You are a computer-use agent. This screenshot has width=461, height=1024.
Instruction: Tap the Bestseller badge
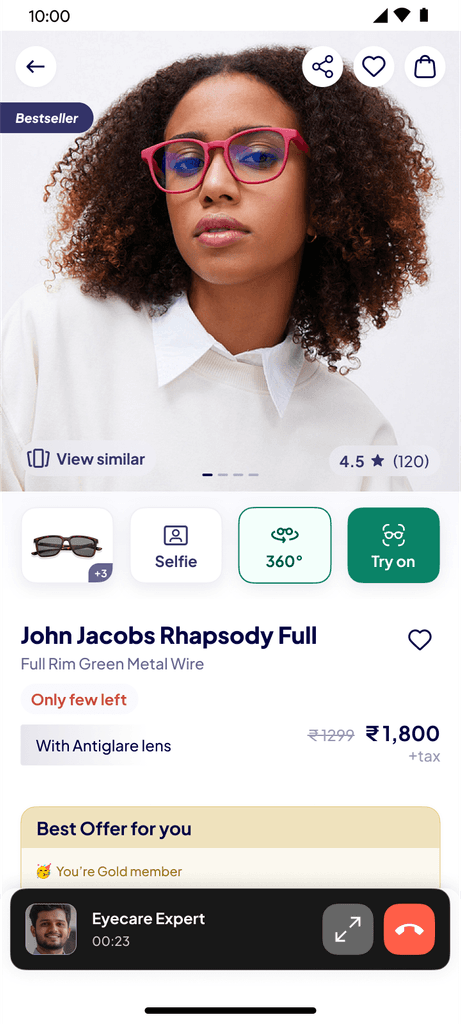pos(46,118)
